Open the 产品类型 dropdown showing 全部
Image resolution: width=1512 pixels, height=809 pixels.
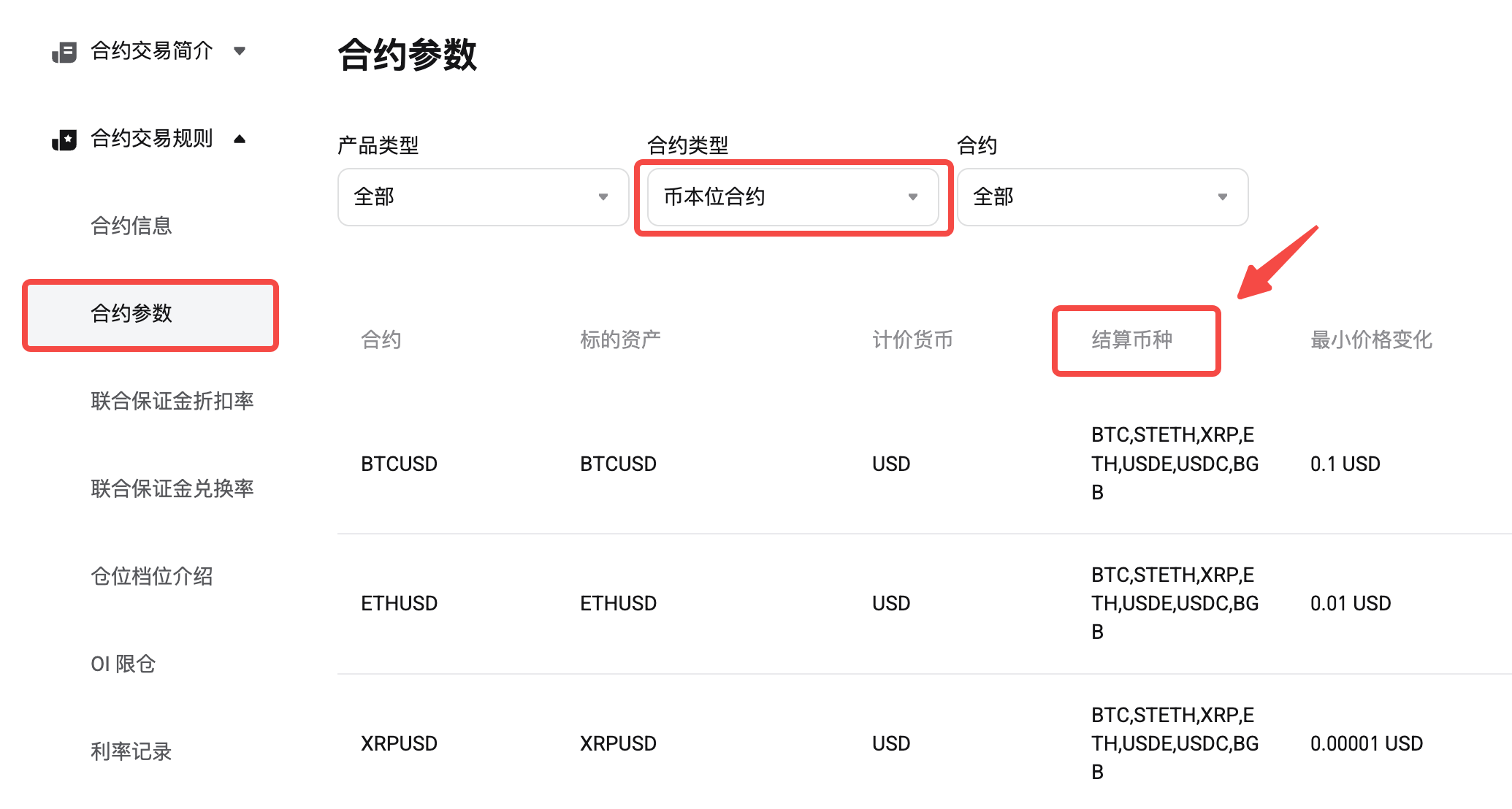click(x=483, y=197)
